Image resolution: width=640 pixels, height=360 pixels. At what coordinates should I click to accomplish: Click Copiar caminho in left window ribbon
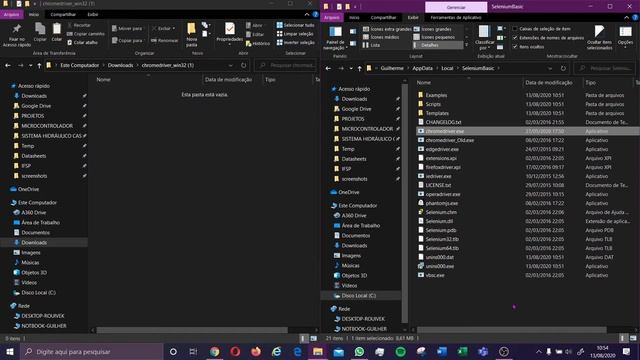pyautogui.click(x=86, y=34)
